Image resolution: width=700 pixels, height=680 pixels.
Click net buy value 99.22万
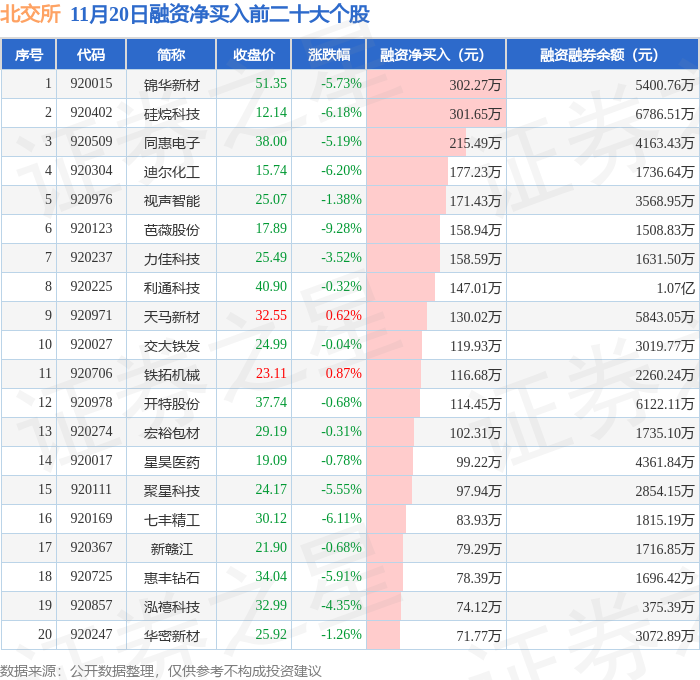tap(479, 462)
